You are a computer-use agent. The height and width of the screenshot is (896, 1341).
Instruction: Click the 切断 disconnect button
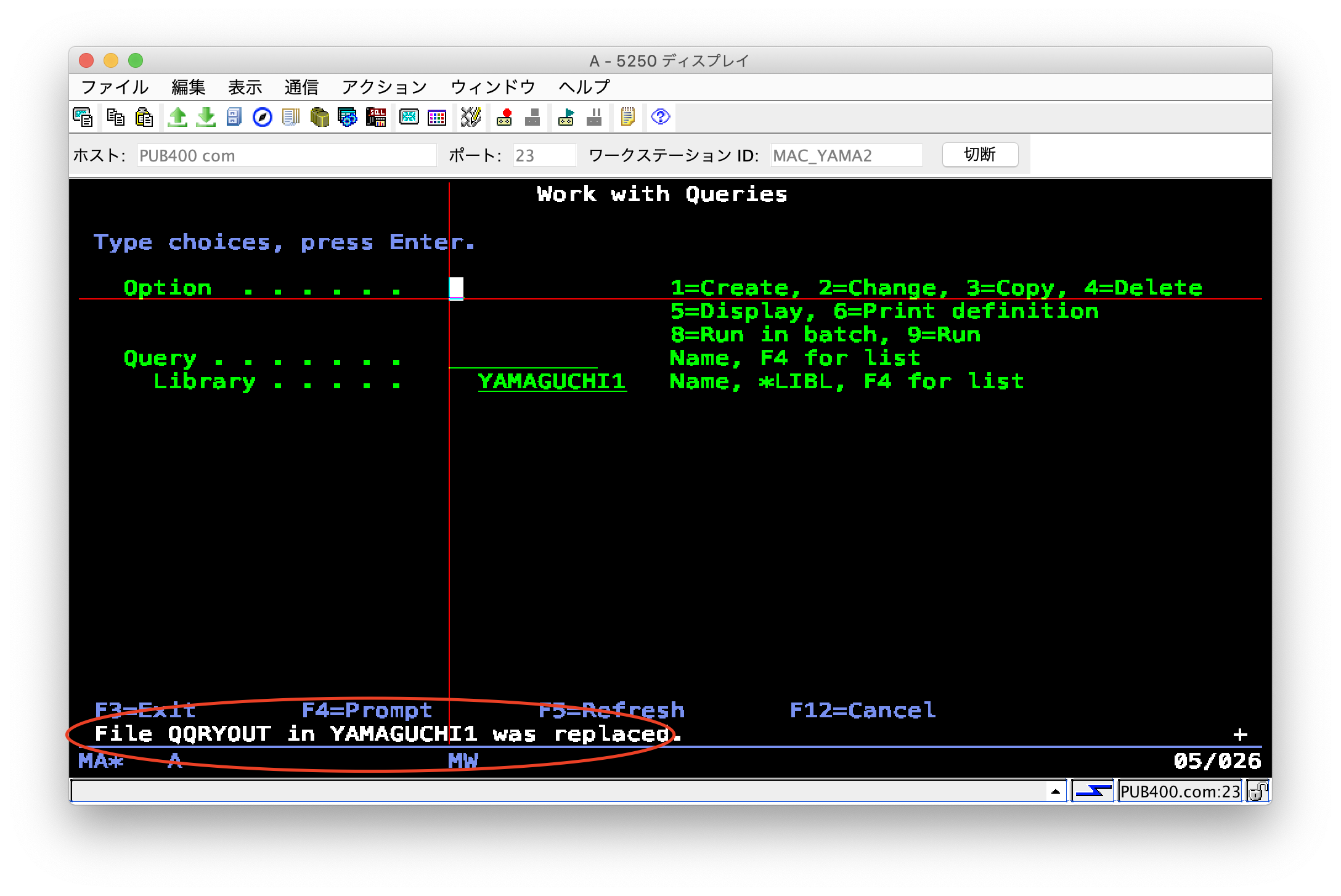tap(980, 155)
